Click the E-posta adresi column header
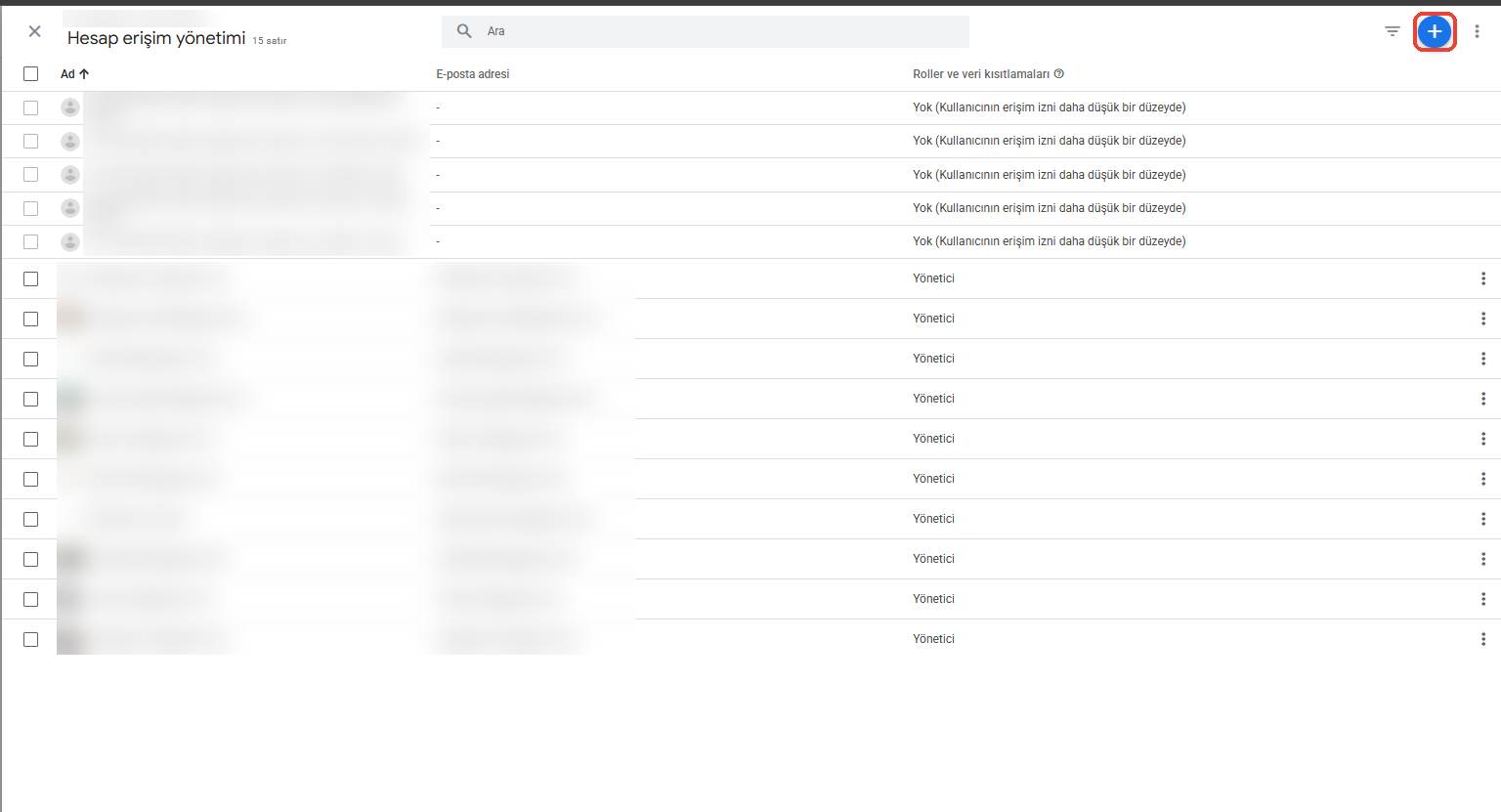 [473, 74]
